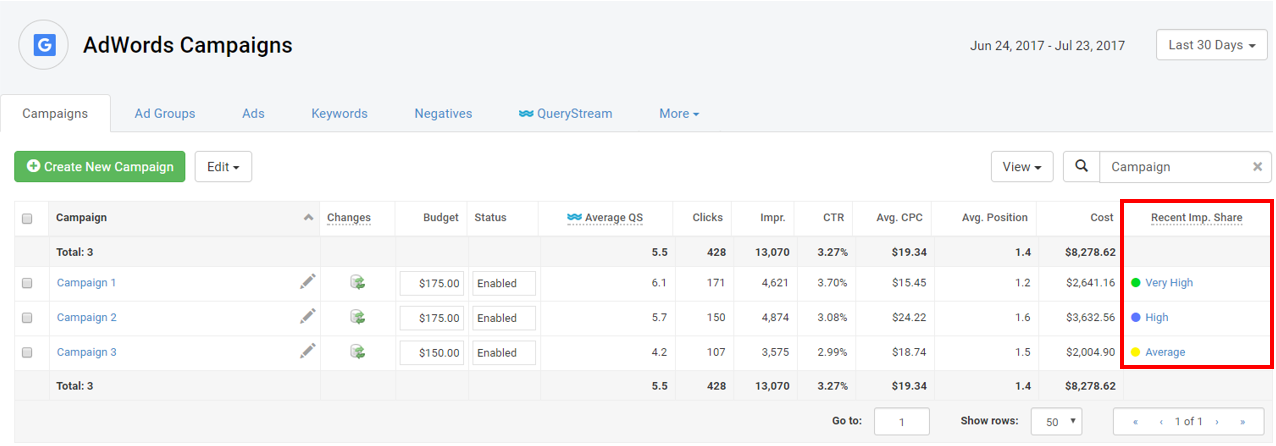The width and height of the screenshot is (1276, 446).
Task: Go to next page arrow
Action: 1217,422
